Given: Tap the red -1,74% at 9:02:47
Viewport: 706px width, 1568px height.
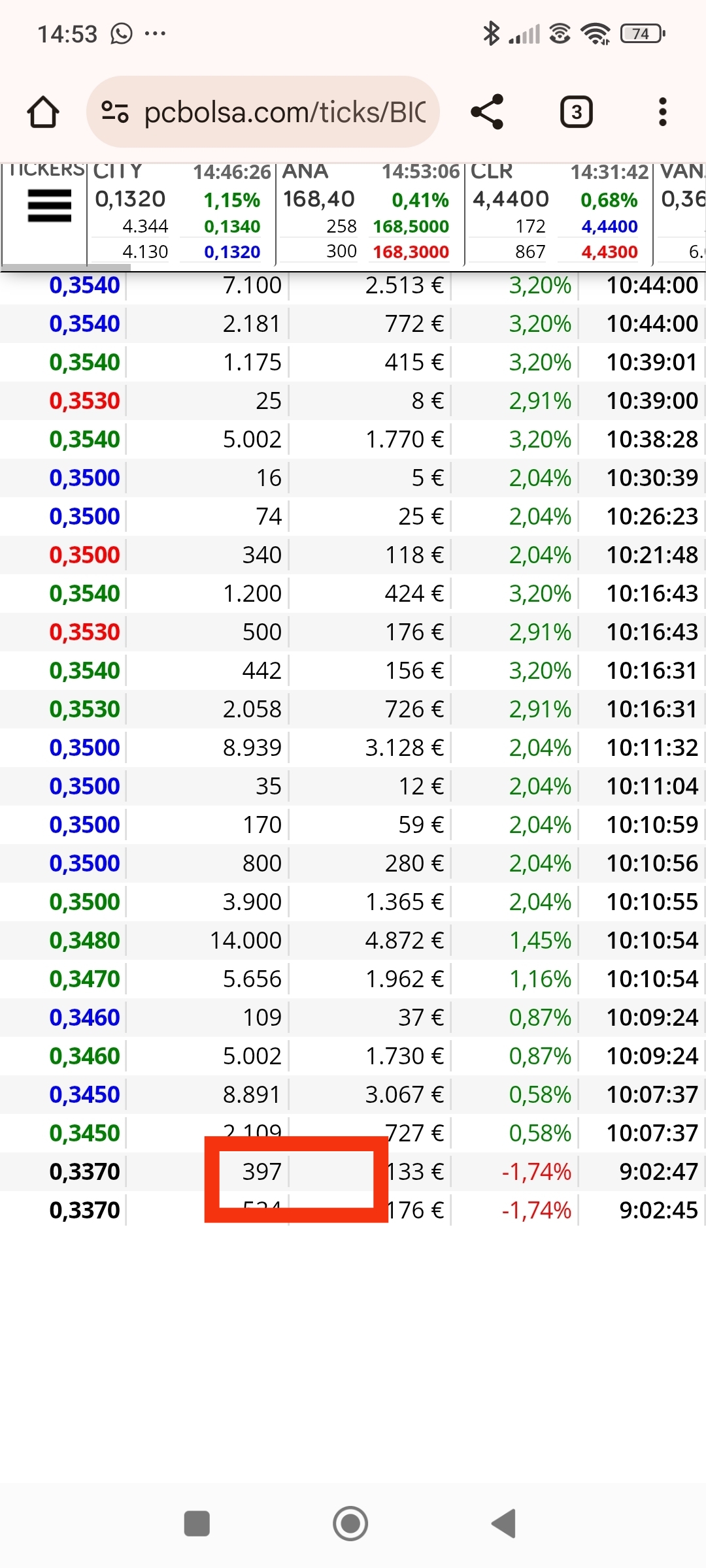Looking at the screenshot, I should (536, 1171).
